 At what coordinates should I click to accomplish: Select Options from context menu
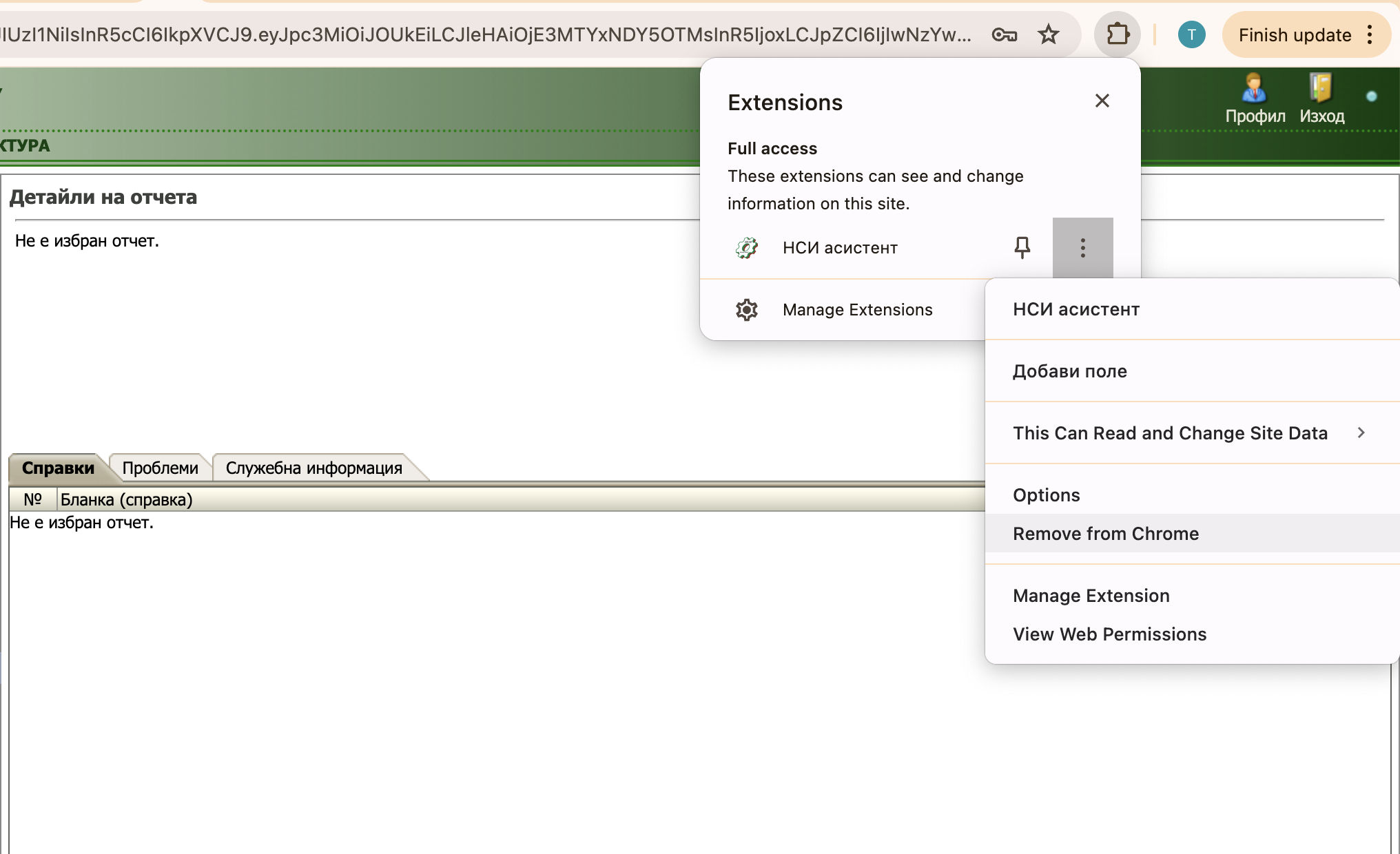click(1046, 494)
